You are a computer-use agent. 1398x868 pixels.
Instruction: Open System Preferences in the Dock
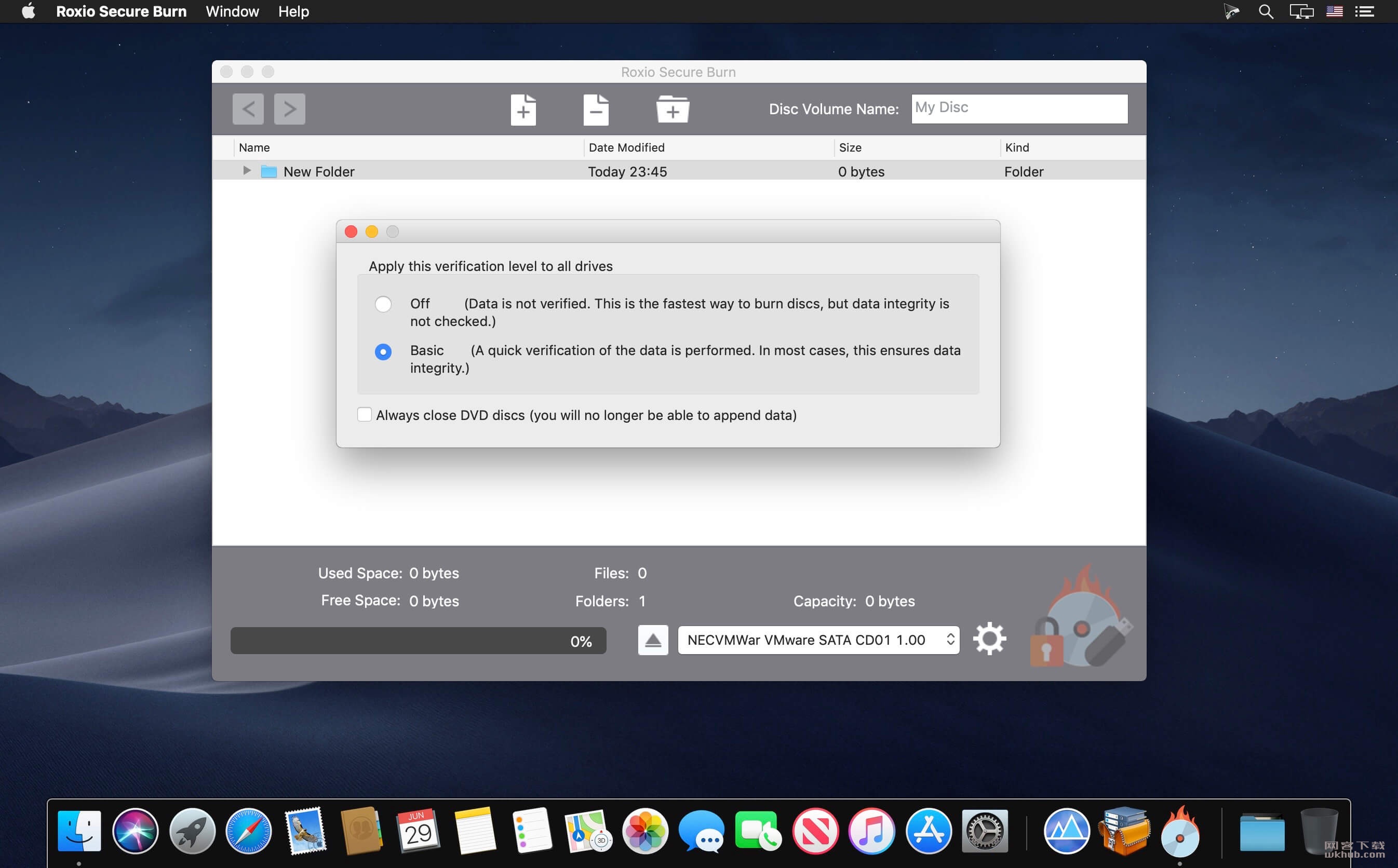985,831
